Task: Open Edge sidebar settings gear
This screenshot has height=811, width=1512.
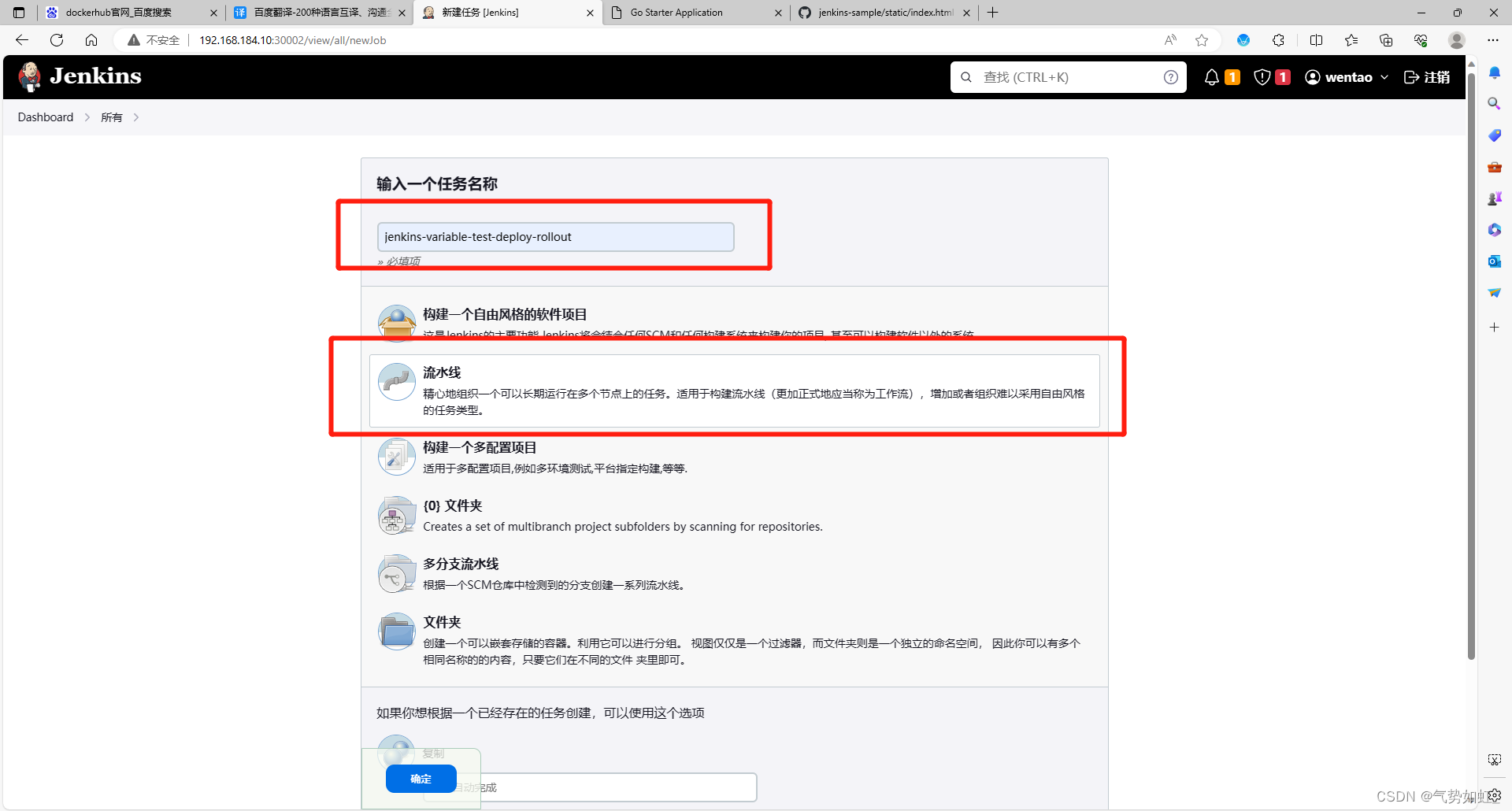Action: (1495, 795)
